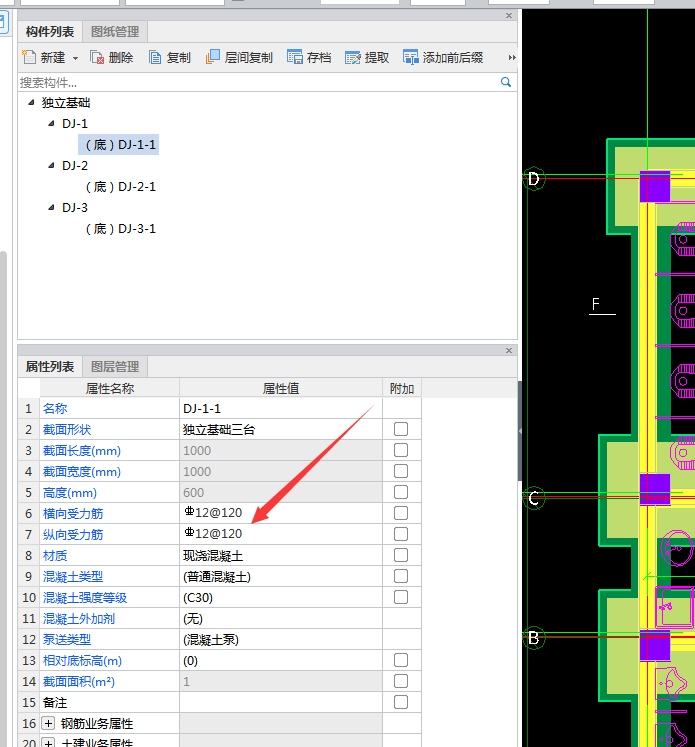Tick the 附加 checkbox for 截面面积
Screen dimensions: 695x747
click(401, 681)
